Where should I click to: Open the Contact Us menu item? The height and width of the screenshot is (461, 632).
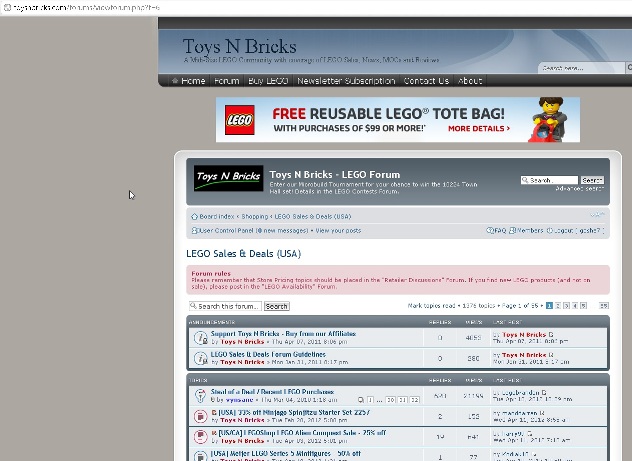(x=426, y=81)
